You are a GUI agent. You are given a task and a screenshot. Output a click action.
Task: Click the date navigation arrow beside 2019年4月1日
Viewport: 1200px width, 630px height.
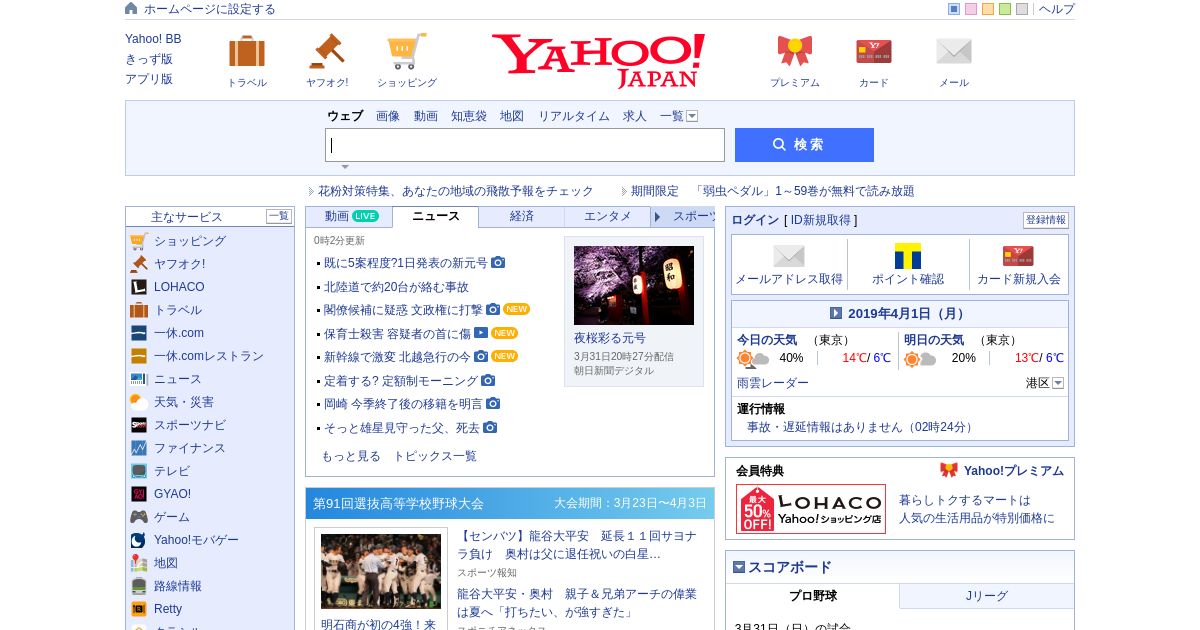(x=836, y=313)
